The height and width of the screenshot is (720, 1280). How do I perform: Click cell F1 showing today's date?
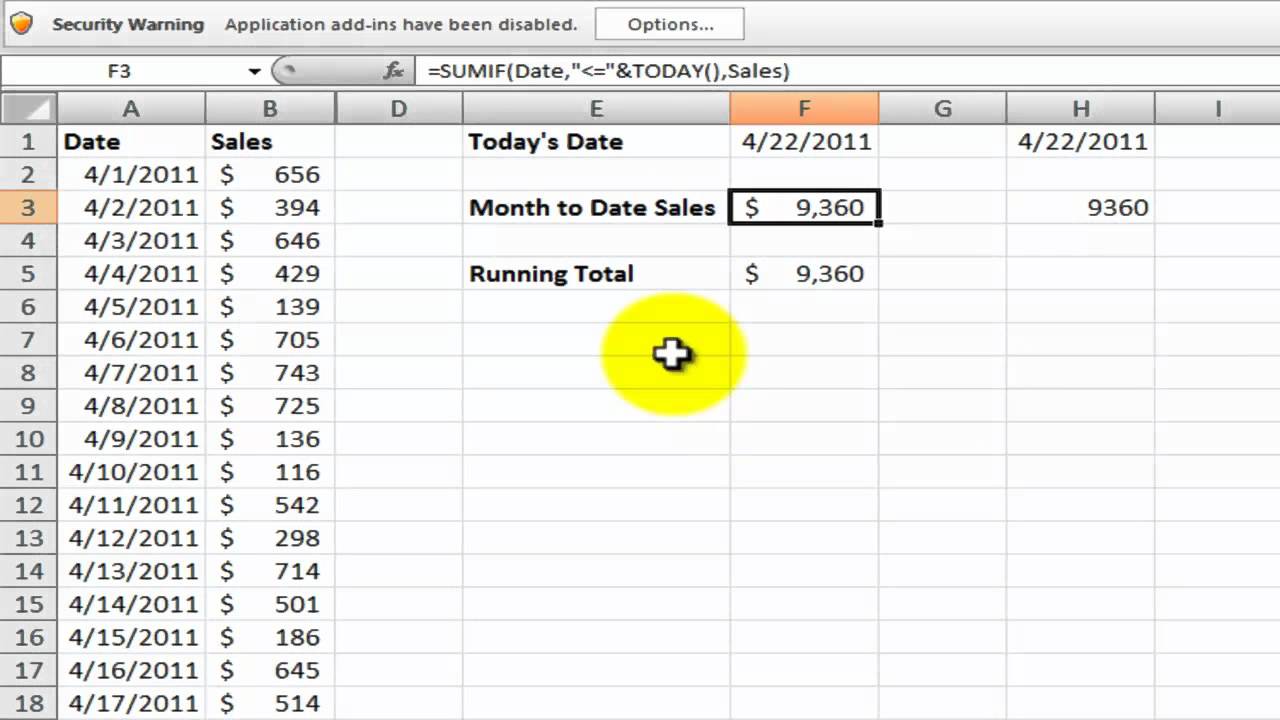(804, 142)
